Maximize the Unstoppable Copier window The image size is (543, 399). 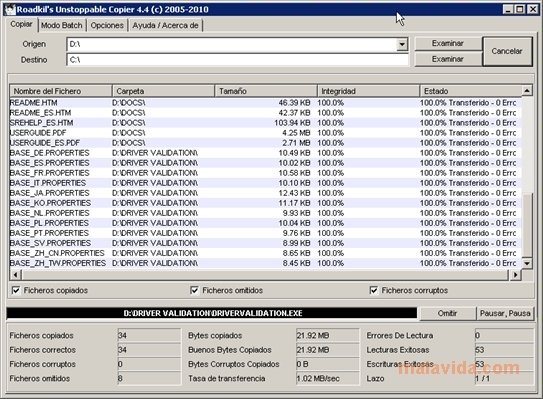point(520,9)
